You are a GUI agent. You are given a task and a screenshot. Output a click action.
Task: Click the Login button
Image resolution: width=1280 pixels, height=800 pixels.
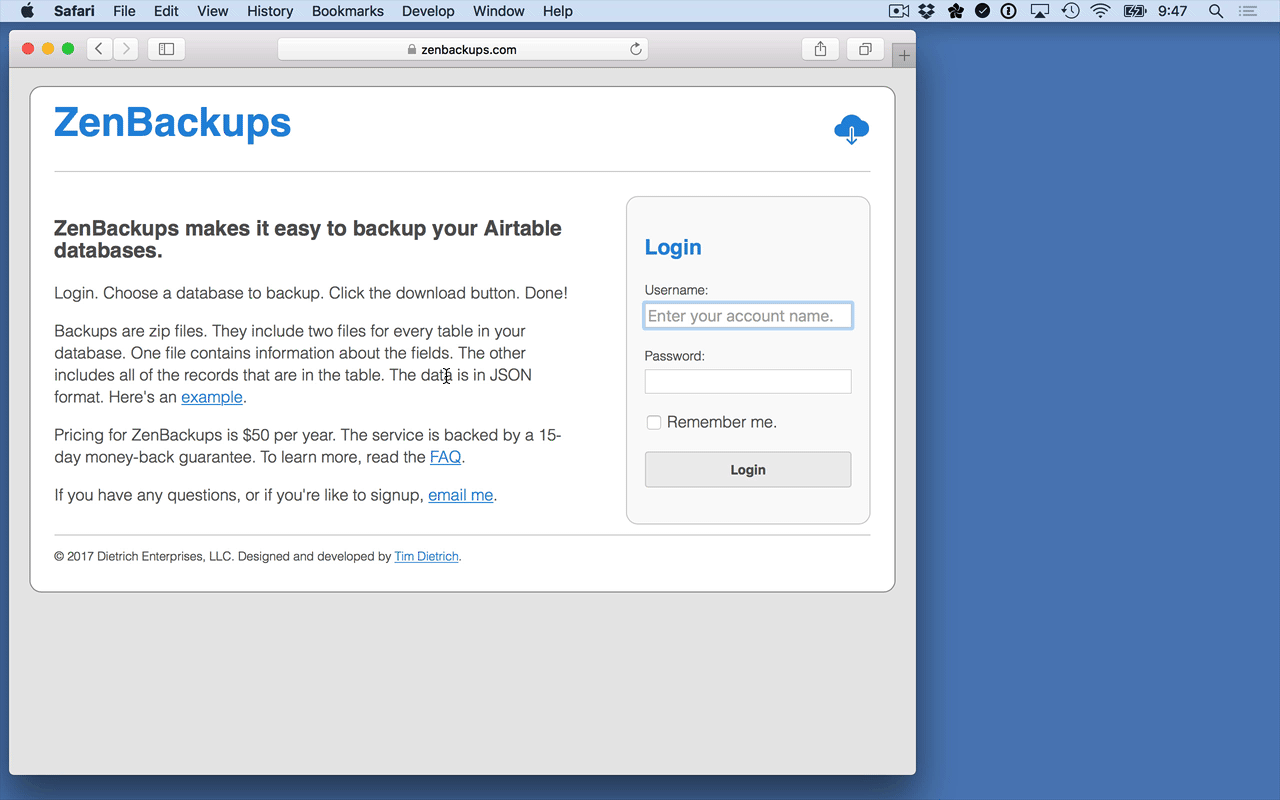coord(748,470)
